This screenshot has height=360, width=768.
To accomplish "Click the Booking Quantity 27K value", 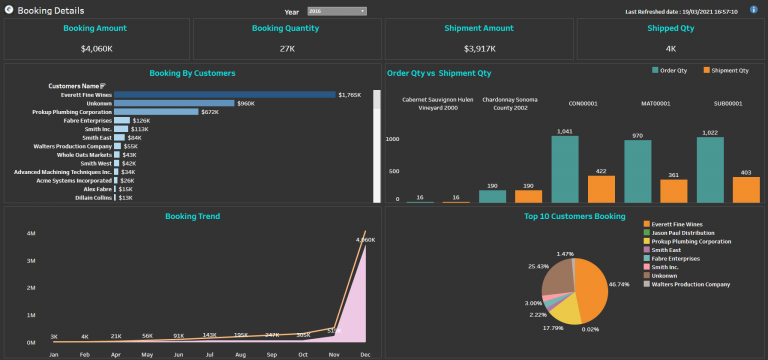I will [x=287, y=49].
